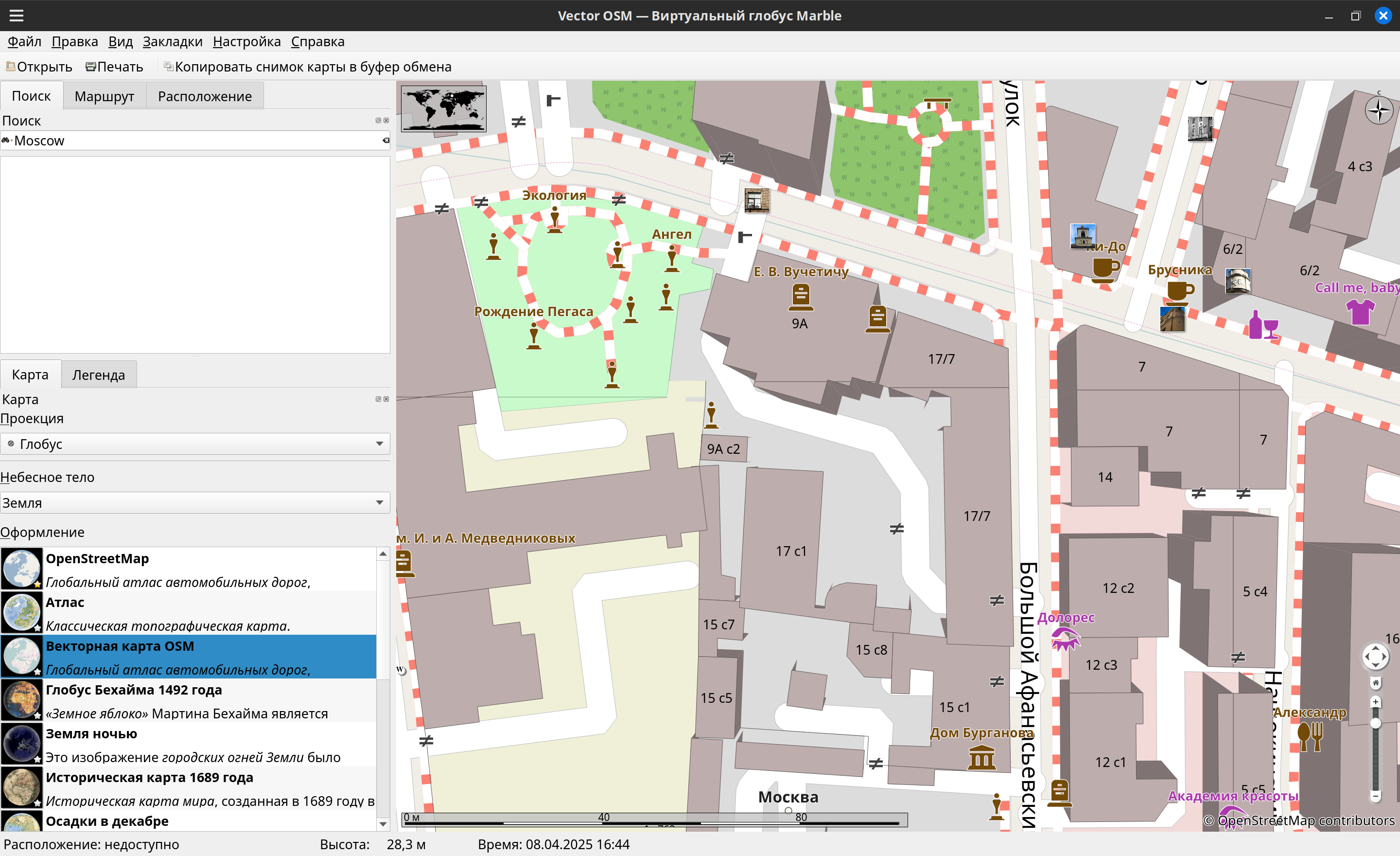Click Копировать снимок карты в буфер обмена

coord(307,67)
